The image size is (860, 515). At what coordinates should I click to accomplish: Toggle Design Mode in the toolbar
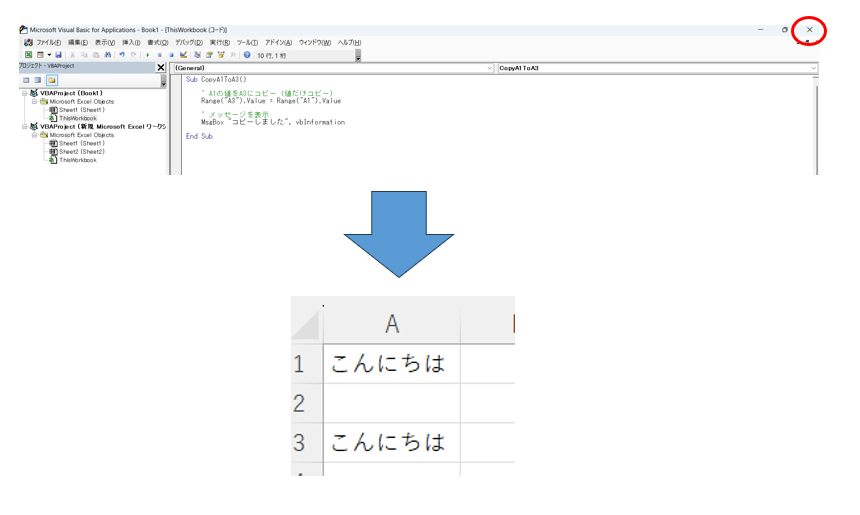[183, 55]
